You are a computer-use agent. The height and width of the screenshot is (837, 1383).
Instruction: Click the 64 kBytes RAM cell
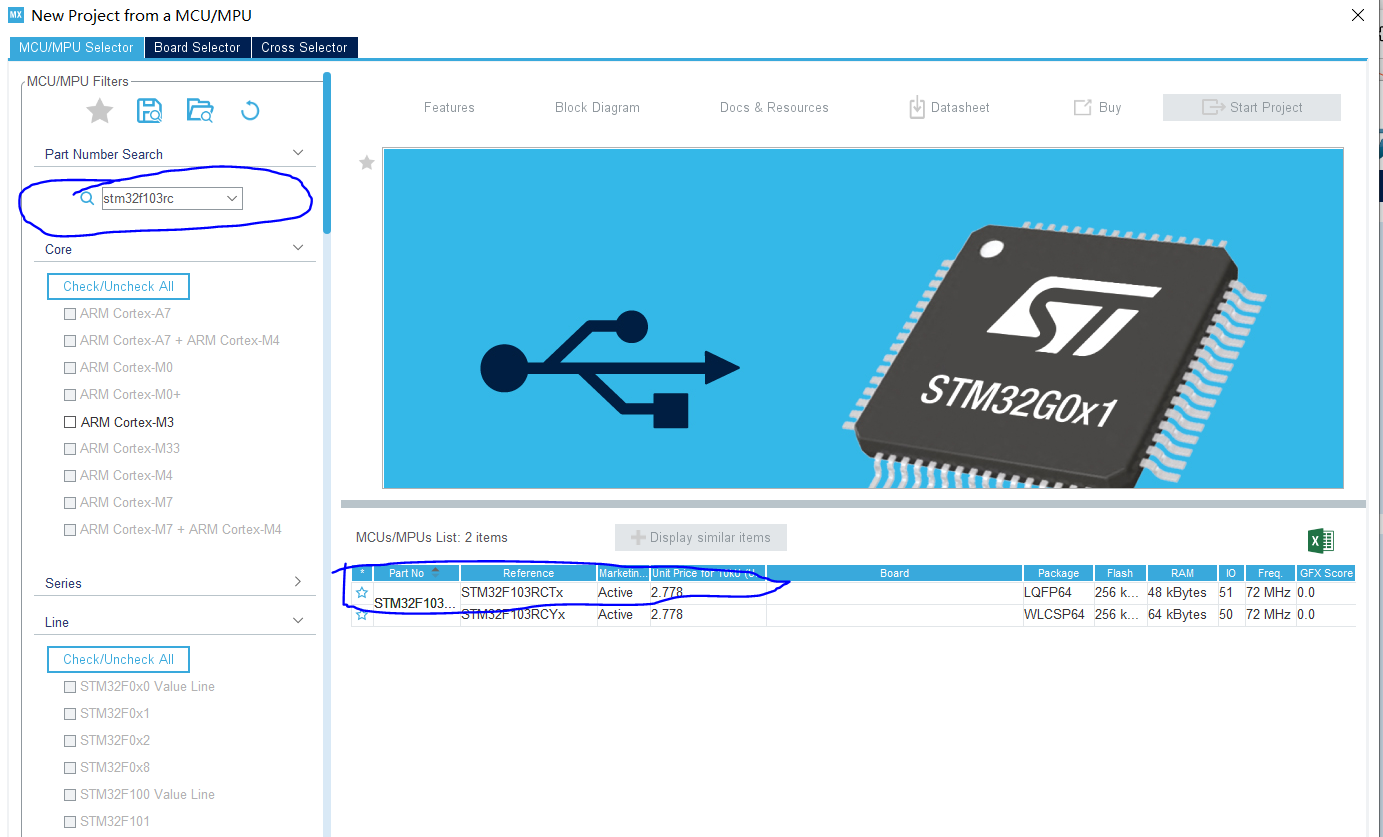1182,615
